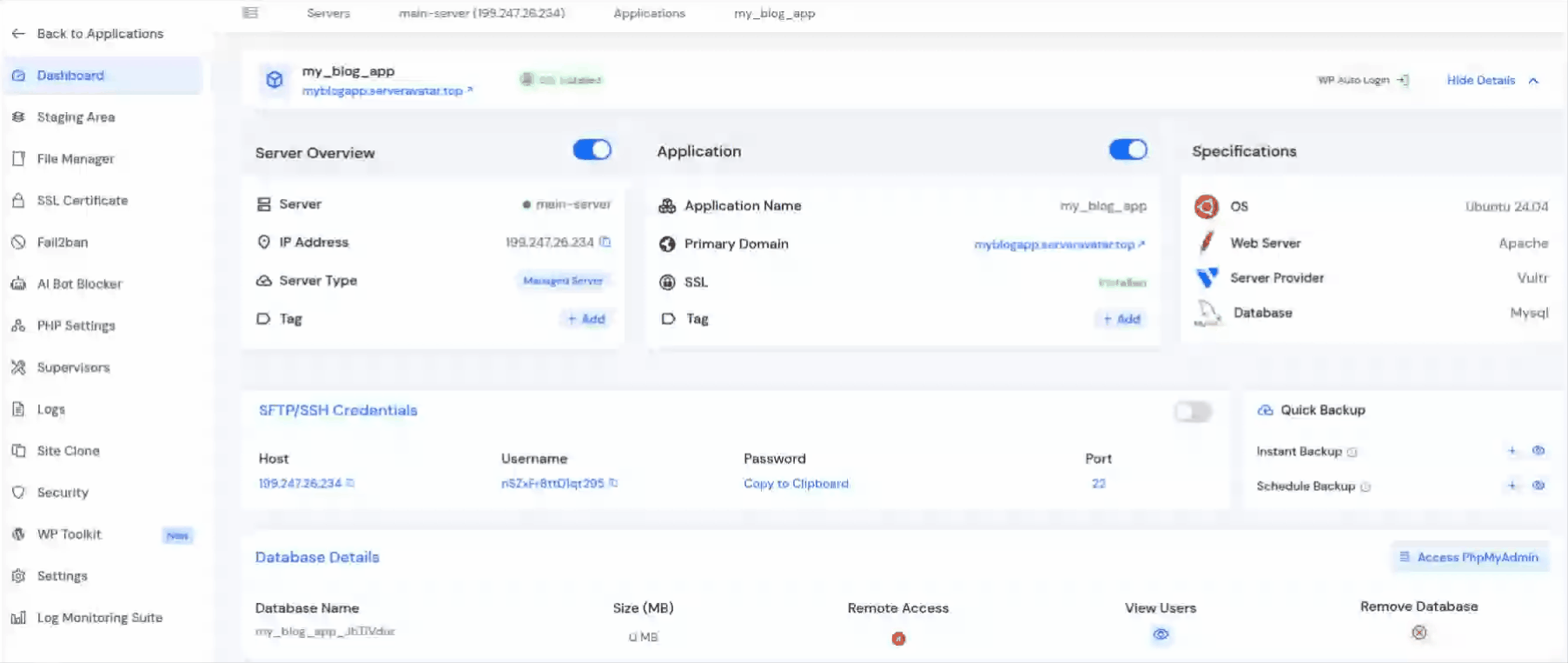Copy SFTP username icon

pyautogui.click(x=613, y=483)
